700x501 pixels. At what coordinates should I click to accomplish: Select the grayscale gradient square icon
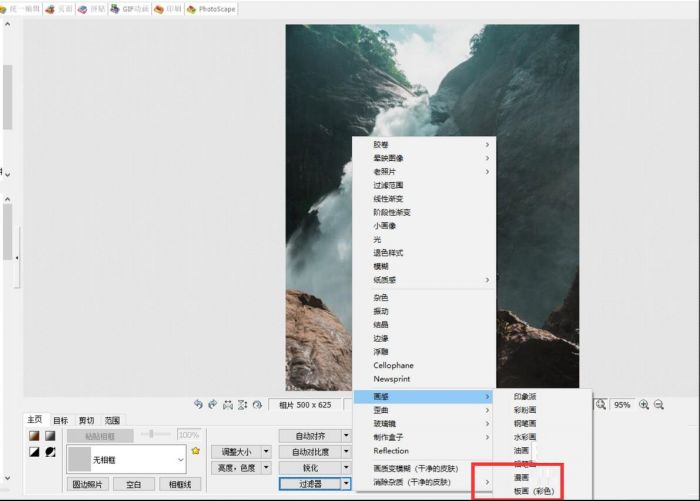coord(50,436)
